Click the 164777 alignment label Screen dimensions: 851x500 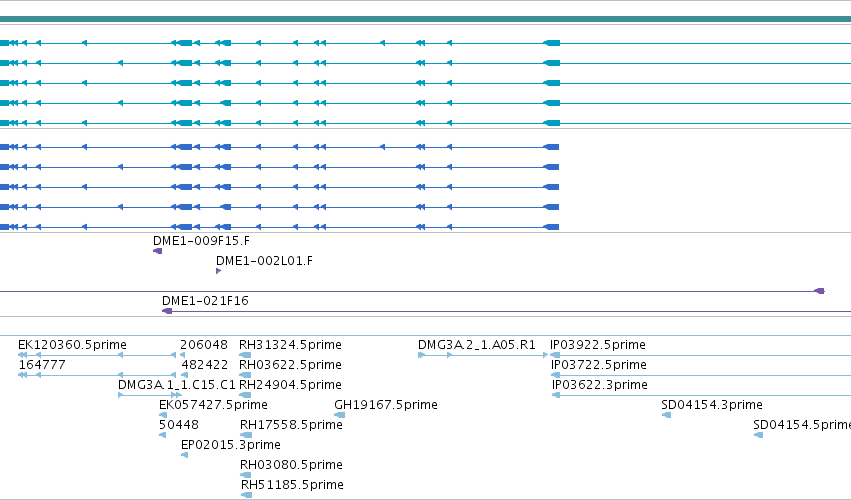click(x=42, y=365)
